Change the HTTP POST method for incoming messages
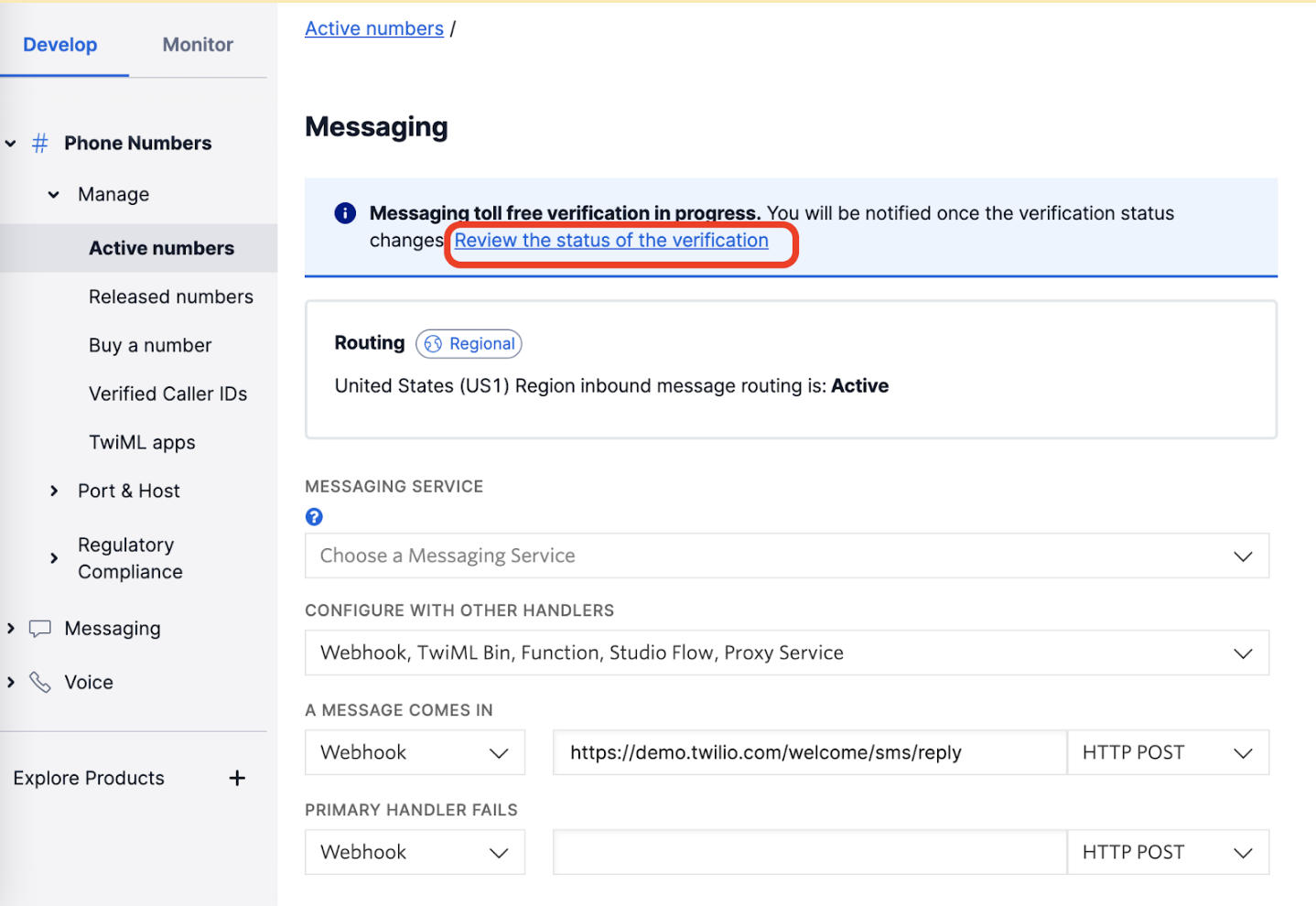Image resolution: width=1316 pixels, height=906 pixels. pyautogui.click(x=1168, y=752)
